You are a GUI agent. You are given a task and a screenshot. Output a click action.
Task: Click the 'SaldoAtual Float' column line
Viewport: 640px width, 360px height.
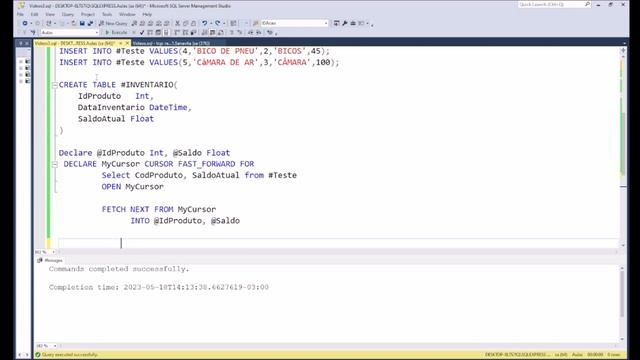click(116, 119)
